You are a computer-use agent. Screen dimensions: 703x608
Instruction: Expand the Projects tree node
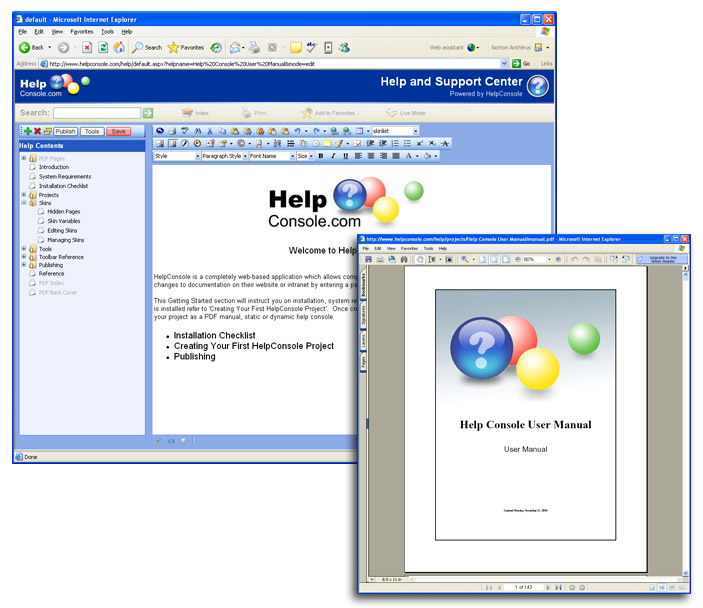(x=24, y=195)
